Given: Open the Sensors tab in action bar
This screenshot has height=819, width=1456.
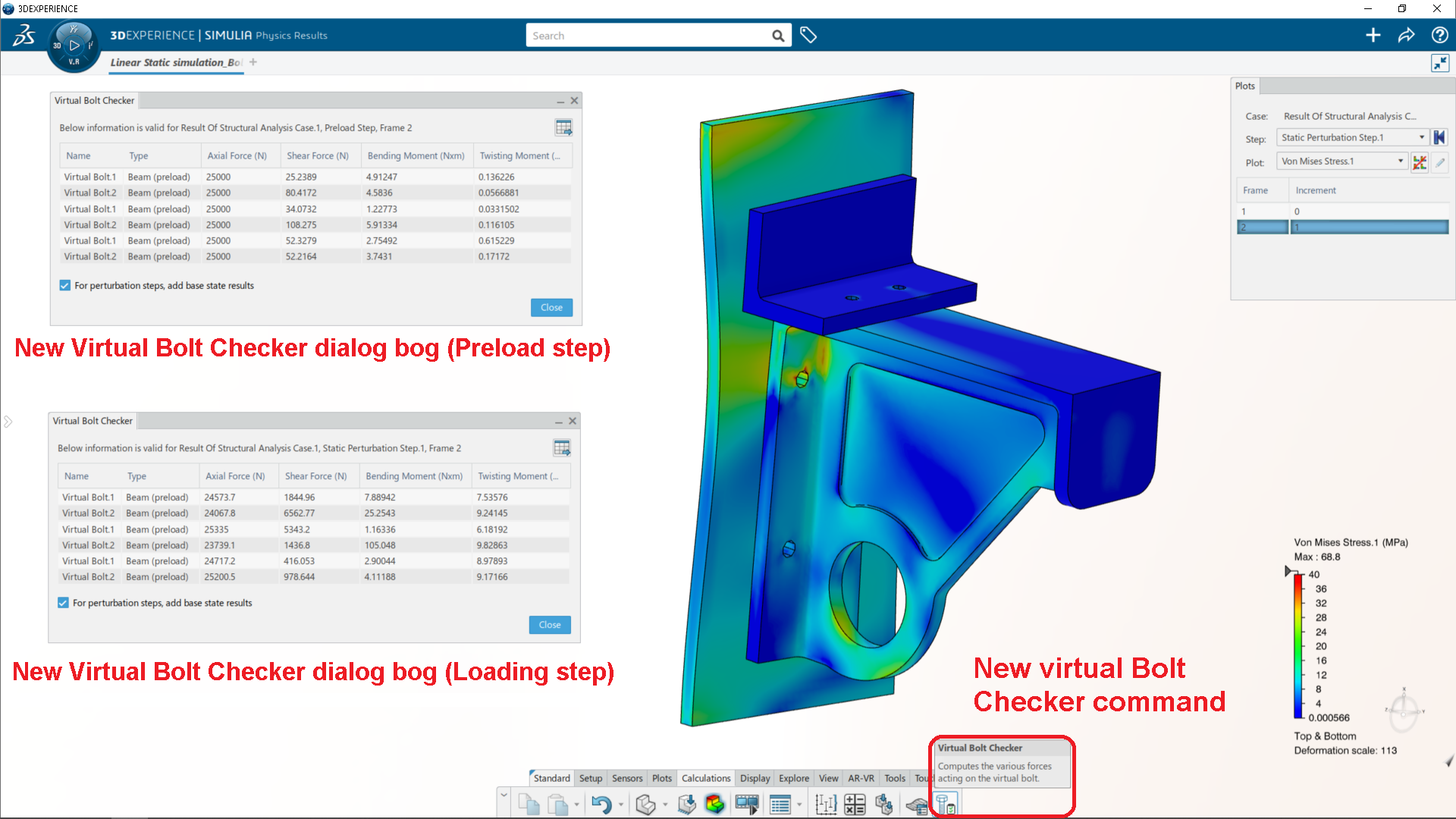Looking at the screenshot, I should 627,778.
